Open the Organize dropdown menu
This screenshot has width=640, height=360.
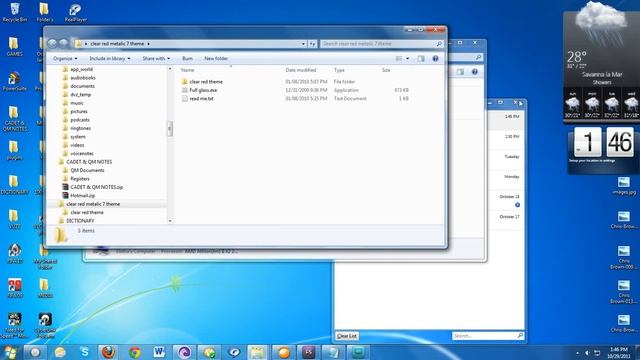coord(65,59)
